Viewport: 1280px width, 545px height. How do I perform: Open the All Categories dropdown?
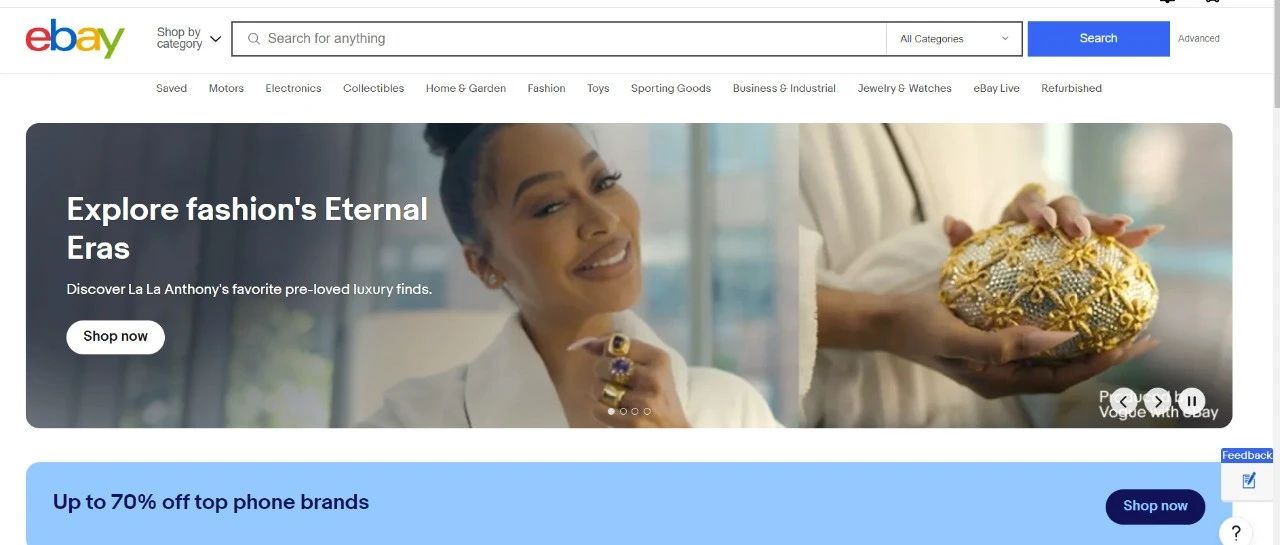point(954,39)
